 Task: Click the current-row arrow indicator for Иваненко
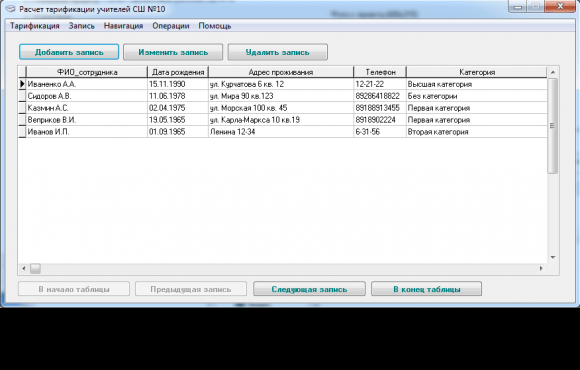pyautogui.click(x=22, y=84)
